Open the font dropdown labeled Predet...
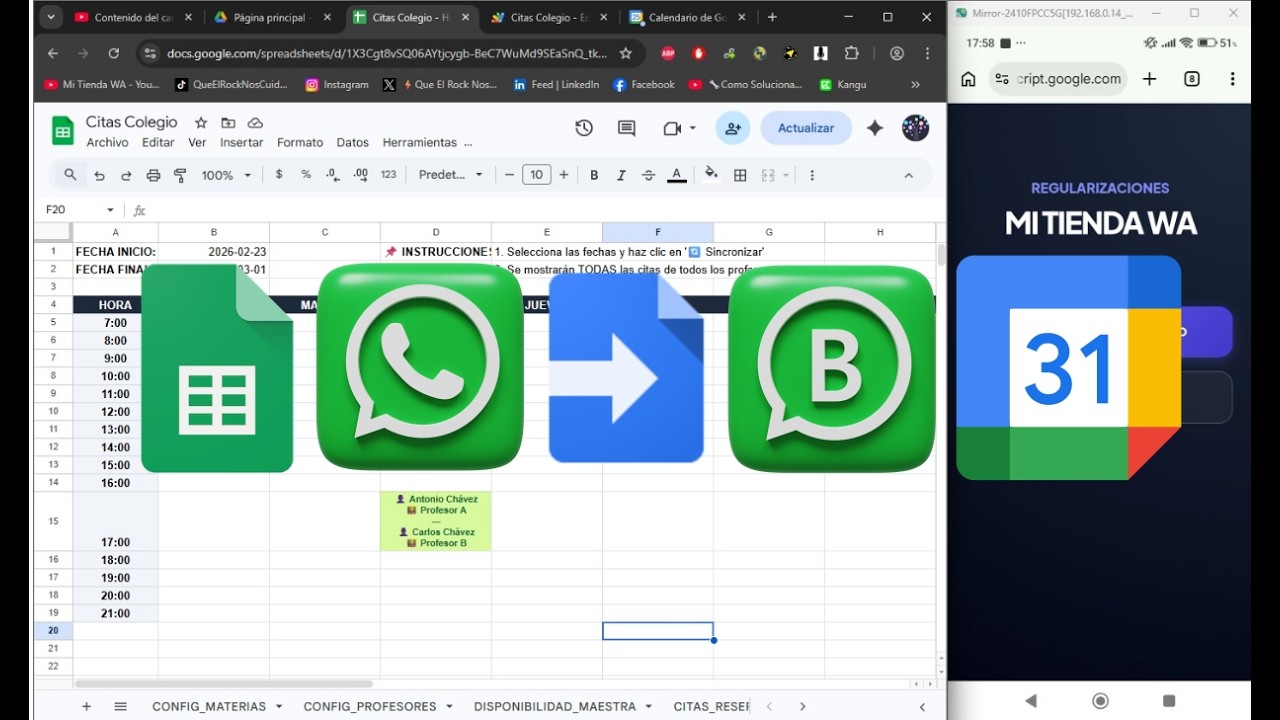1280x720 pixels. (450, 175)
